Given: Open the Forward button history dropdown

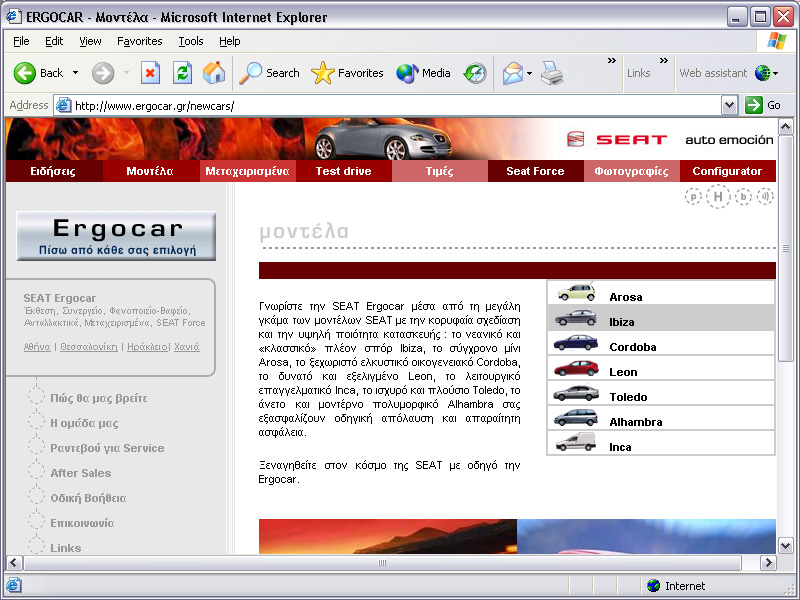Looking at the screenshot, I should coord(126,73).
